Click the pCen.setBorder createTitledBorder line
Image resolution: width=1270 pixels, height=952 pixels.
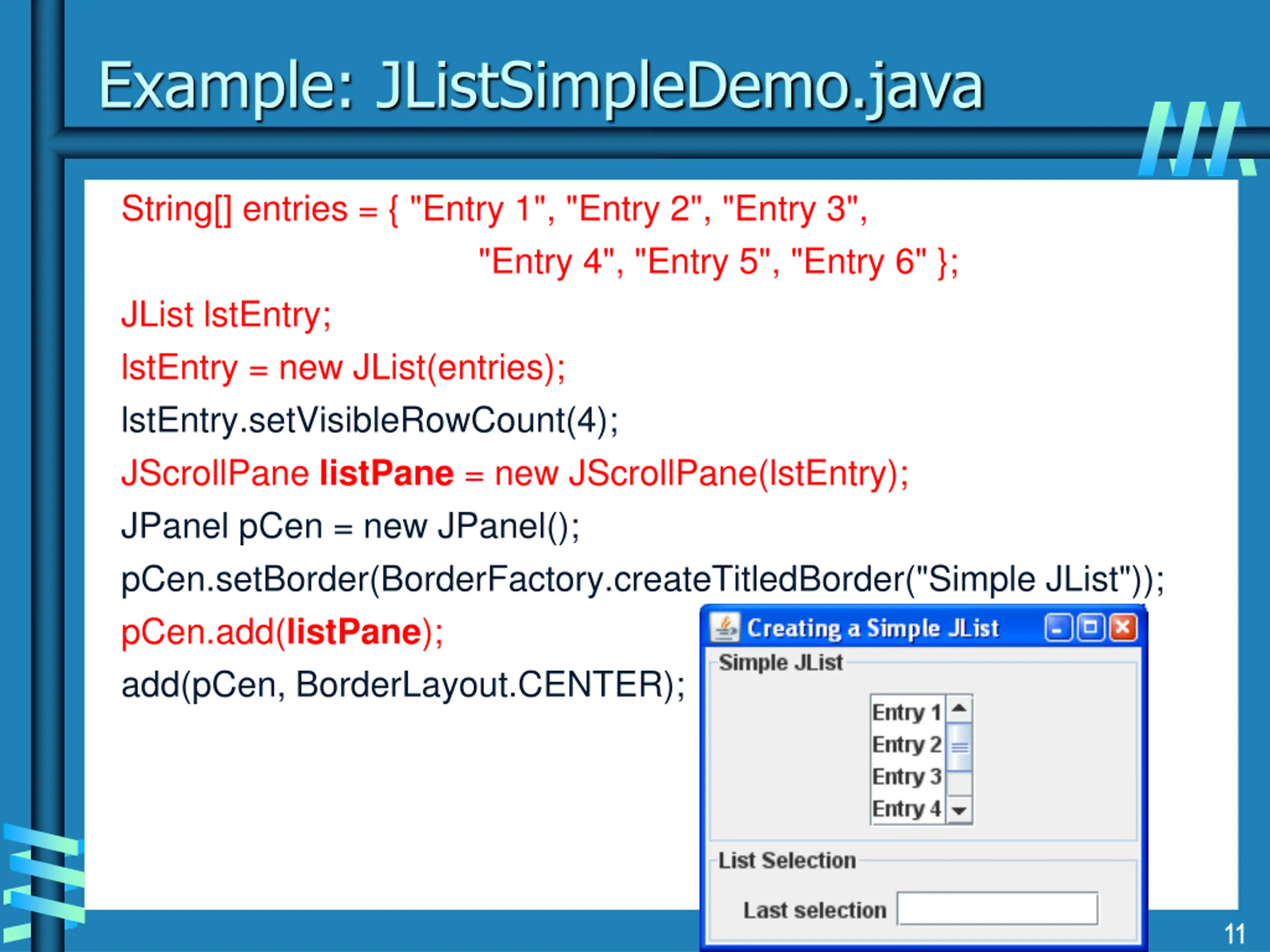tap(642, 580)
